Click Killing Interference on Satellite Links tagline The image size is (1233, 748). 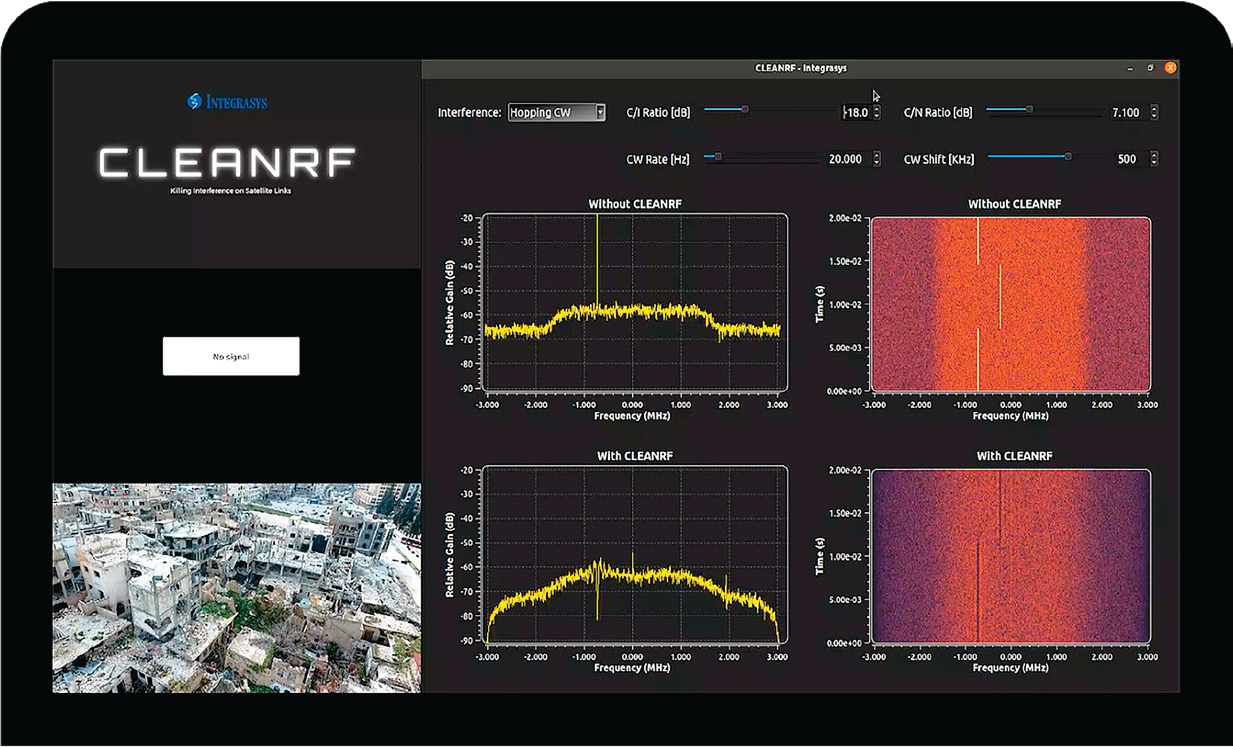pyautogui.click(x=231, y=190)
